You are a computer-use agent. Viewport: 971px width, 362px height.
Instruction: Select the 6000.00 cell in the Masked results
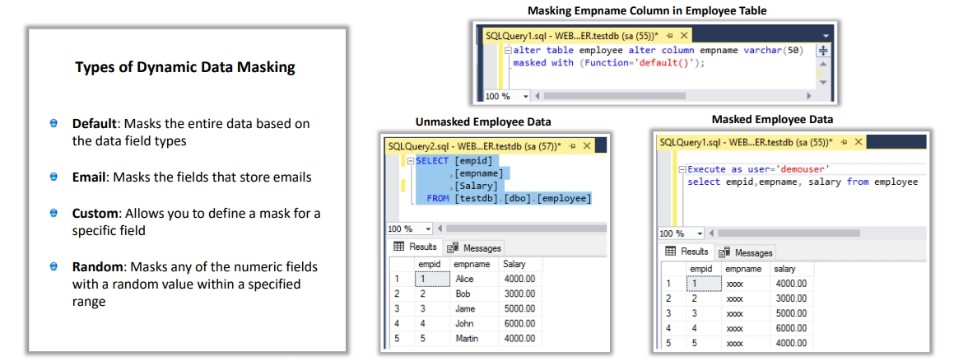pyautogui.click(x=791, y=329)
